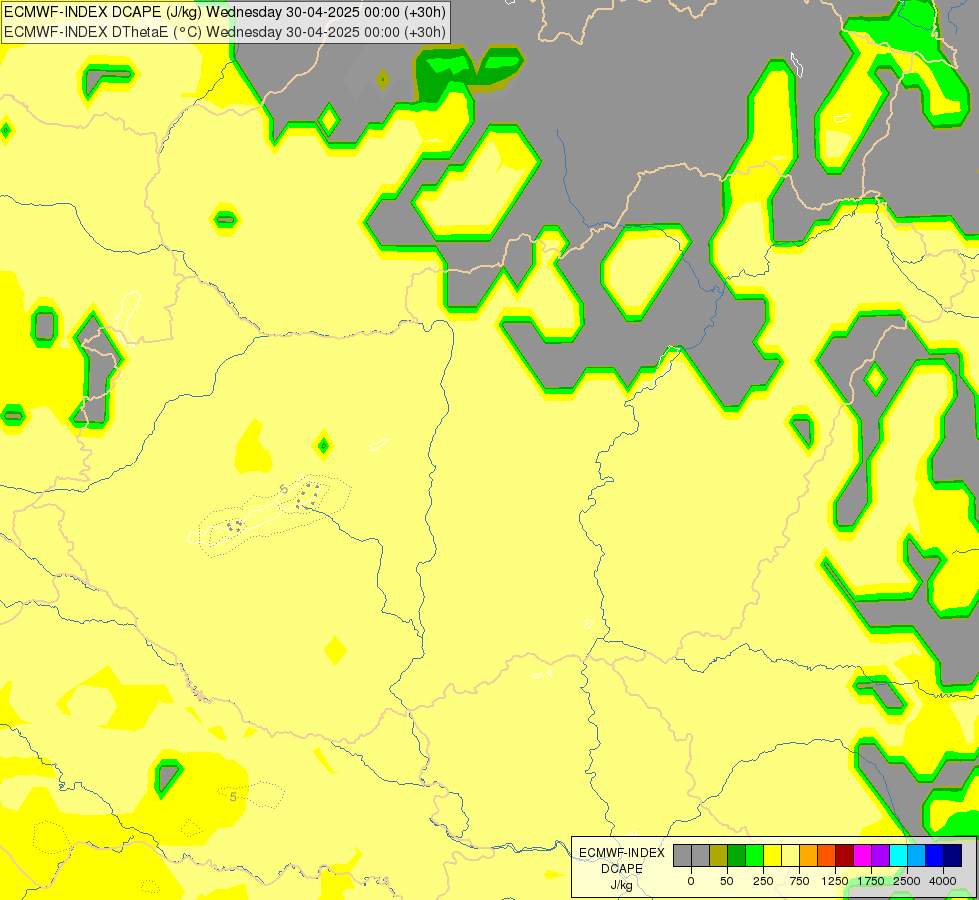
Task: Click the '50' legend scale value
Action: pyautogui.click(x=727, y=881)
